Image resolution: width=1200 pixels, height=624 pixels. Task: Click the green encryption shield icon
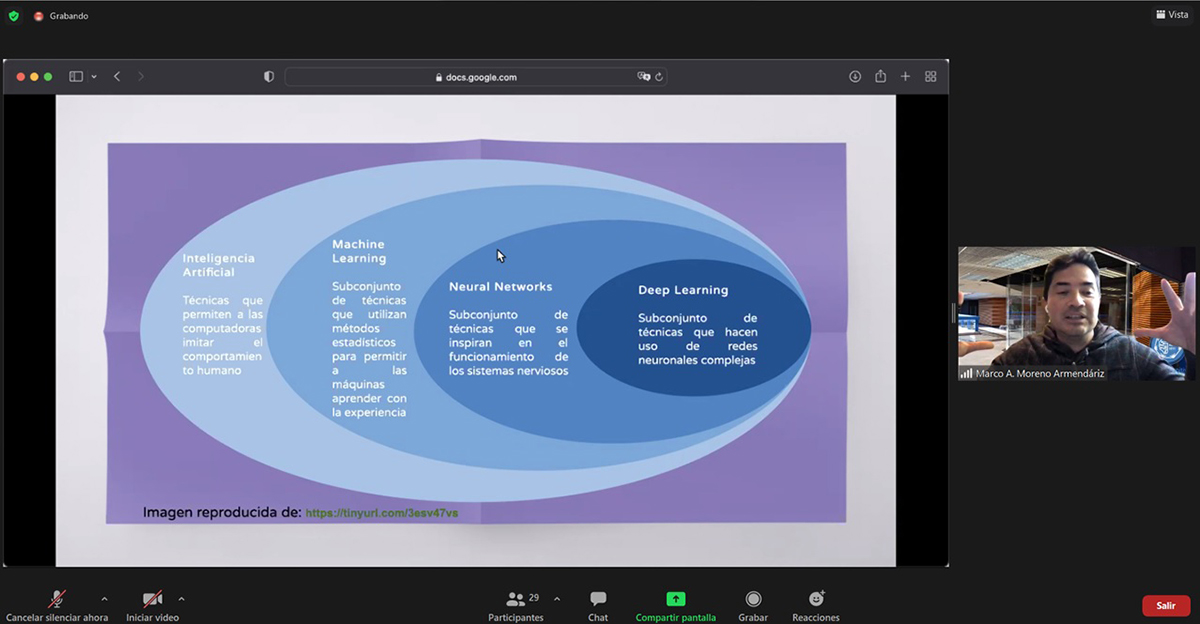[13, 16]
